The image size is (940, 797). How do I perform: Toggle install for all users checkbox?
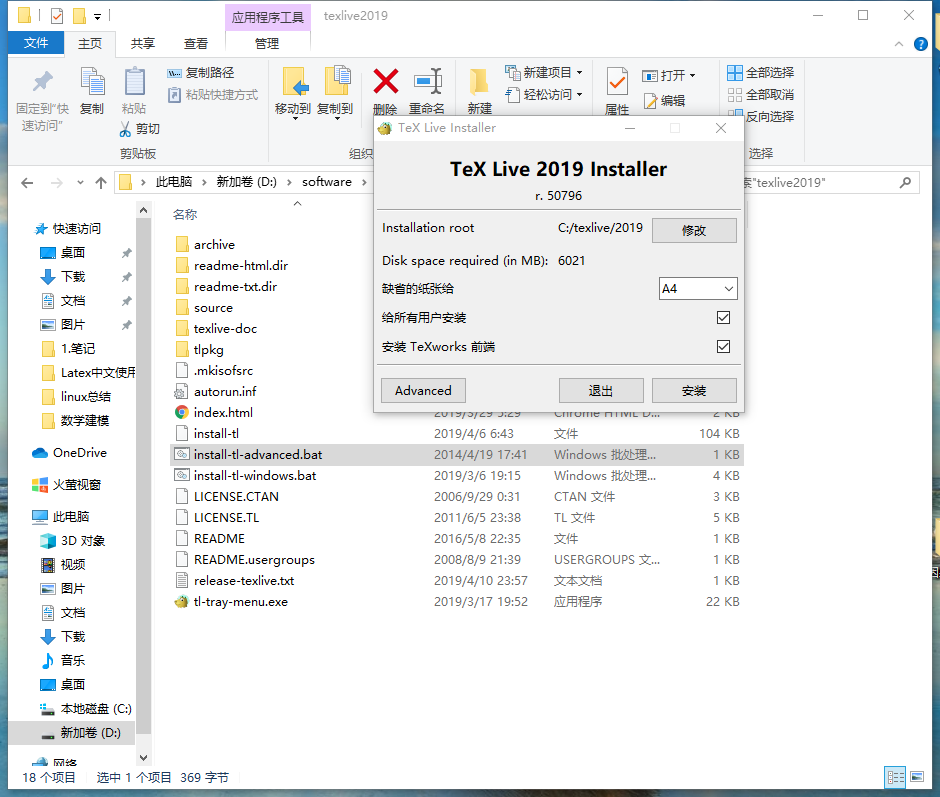click(724, 317)
